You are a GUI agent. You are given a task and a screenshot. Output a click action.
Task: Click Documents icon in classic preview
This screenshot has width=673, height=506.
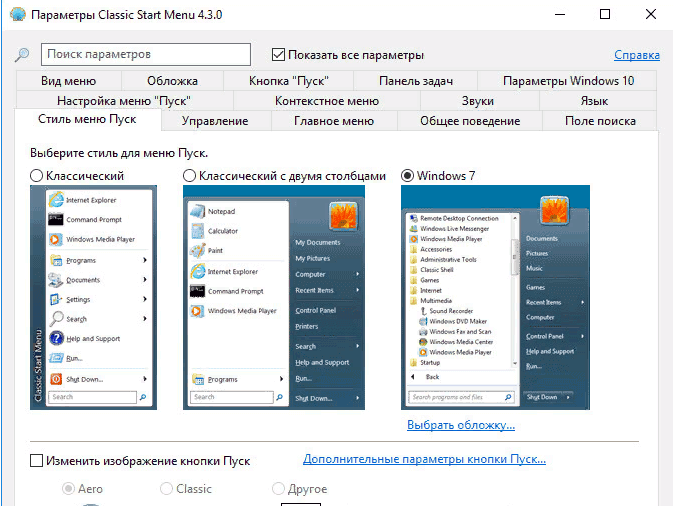click(56, 280)
